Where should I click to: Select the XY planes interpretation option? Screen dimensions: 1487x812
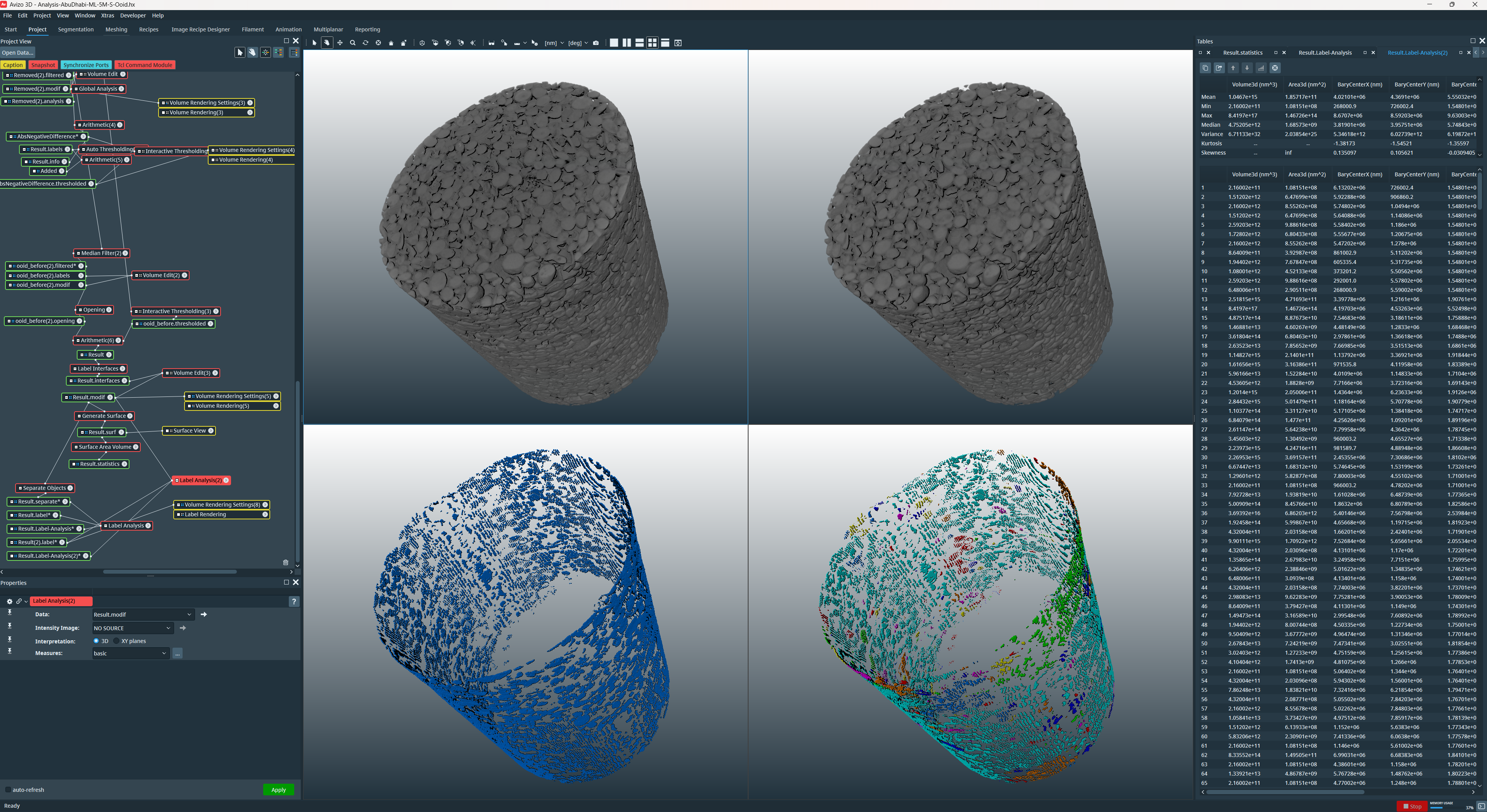(x=117, y=641)
